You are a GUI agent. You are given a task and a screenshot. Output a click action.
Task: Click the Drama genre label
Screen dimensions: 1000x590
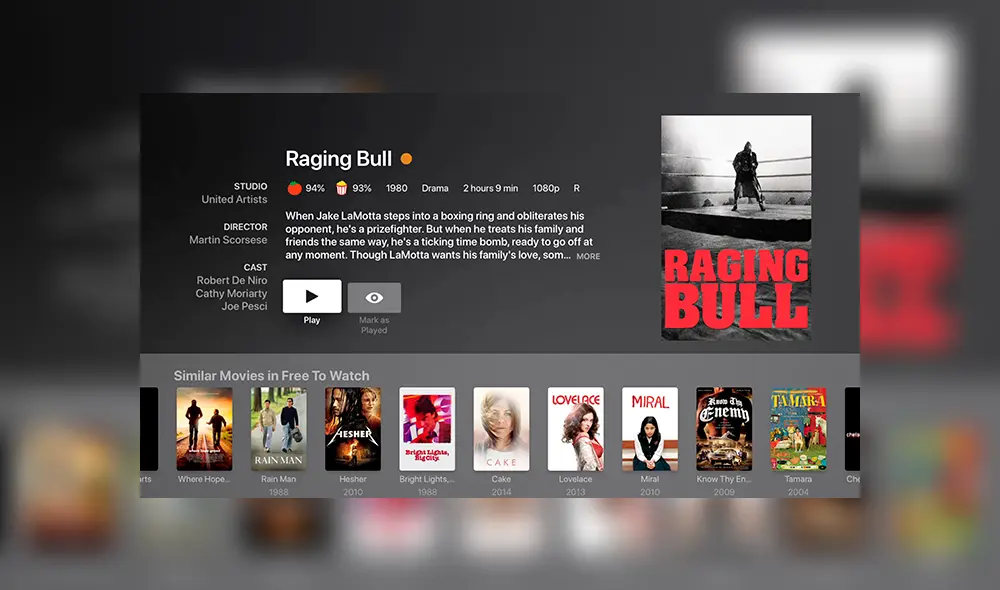(435, 187)
